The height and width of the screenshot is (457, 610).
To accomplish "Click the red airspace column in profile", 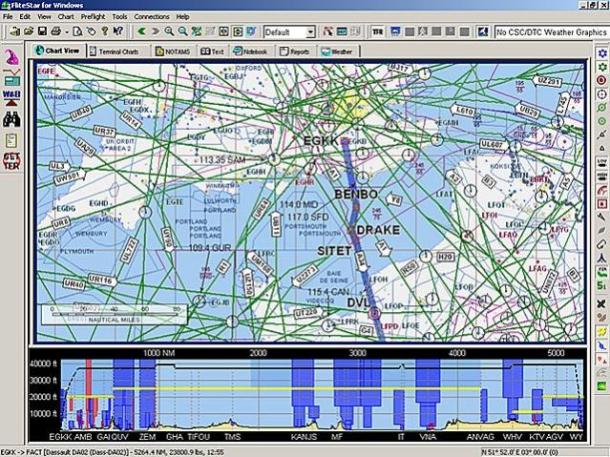I will pyautogui.click(x=89, y=393).
